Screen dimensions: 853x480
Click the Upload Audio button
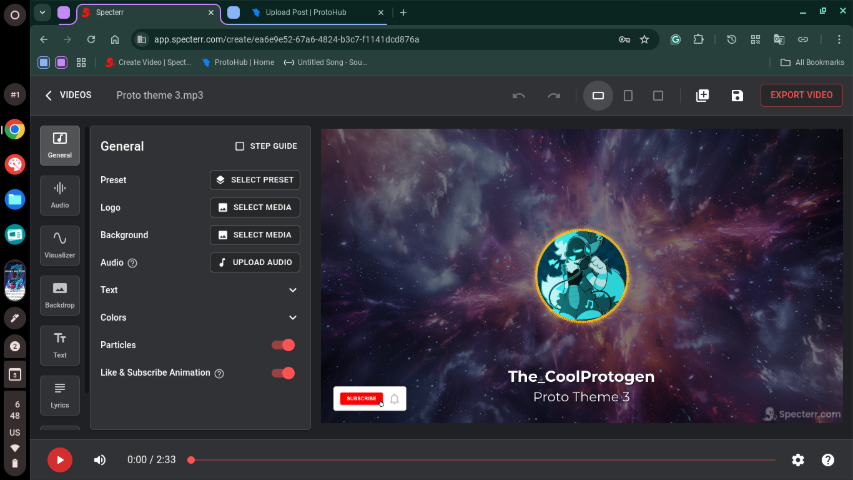click(x=255, y=263)
